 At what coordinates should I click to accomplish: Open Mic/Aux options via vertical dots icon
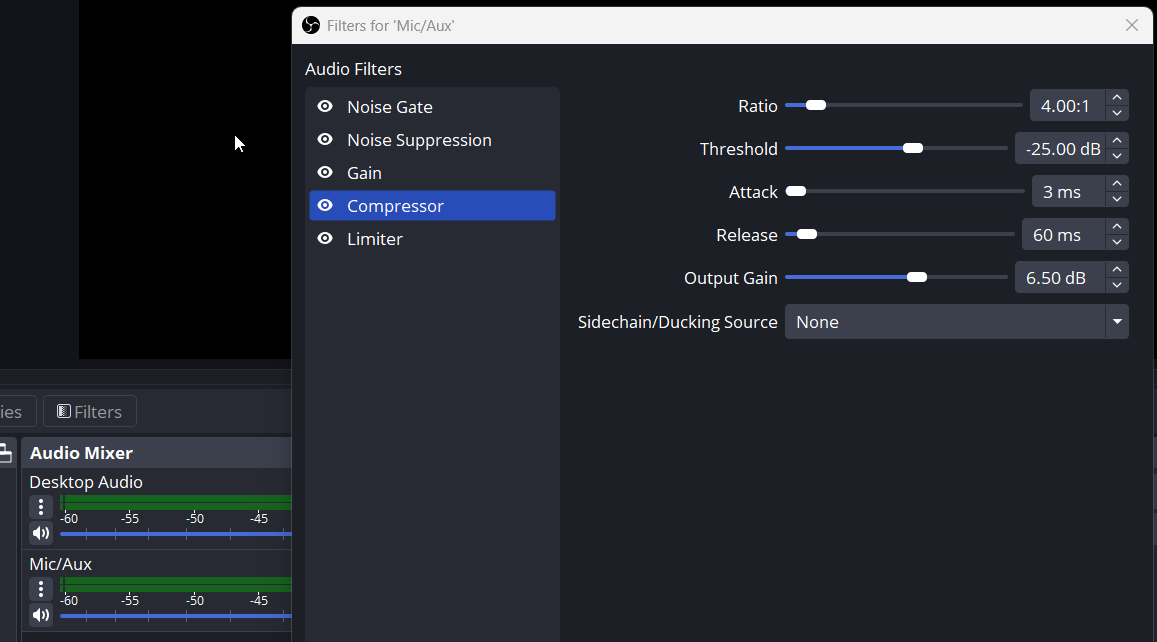pyautogui.click(x=40, y=589)
